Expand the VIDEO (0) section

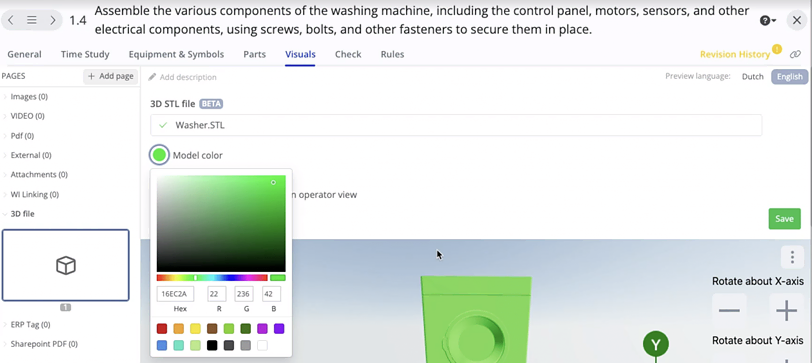[x=27, y=116]
